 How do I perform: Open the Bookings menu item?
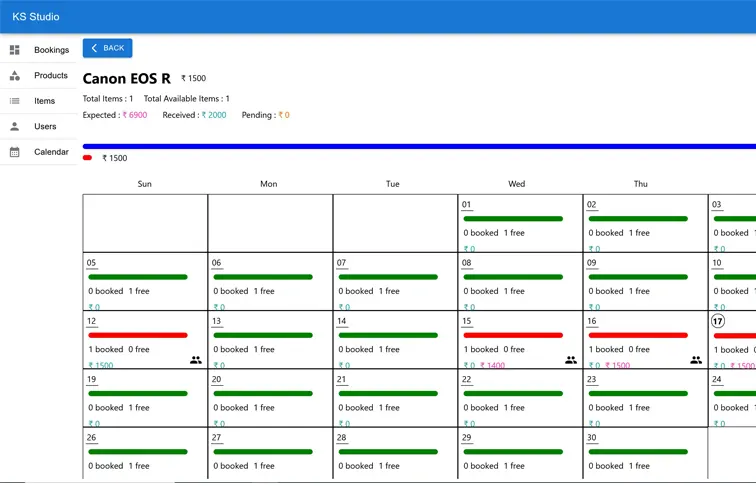[39, 50]
